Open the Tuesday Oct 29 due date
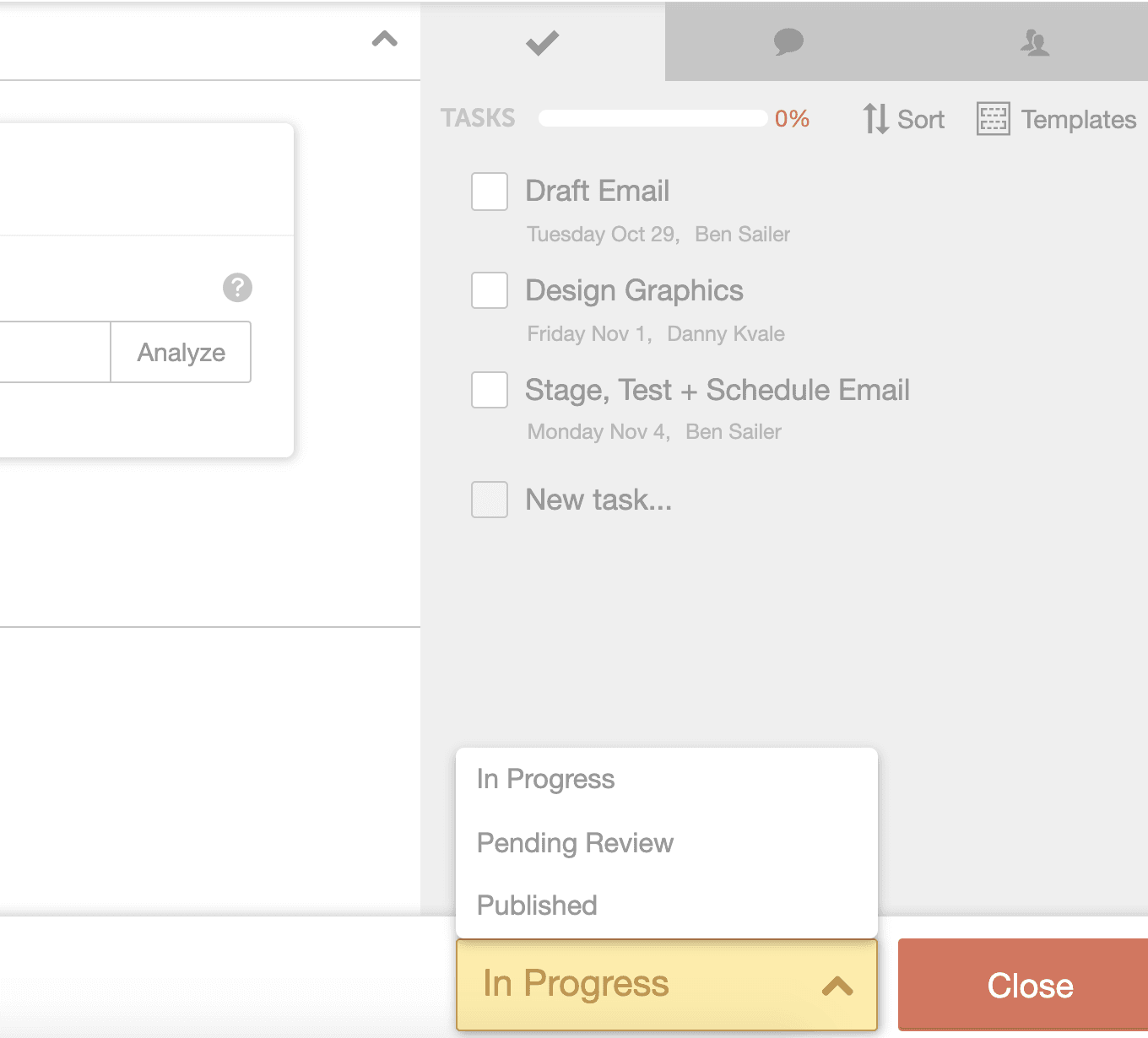1148x1038 pixels. (x=603, y=235)
